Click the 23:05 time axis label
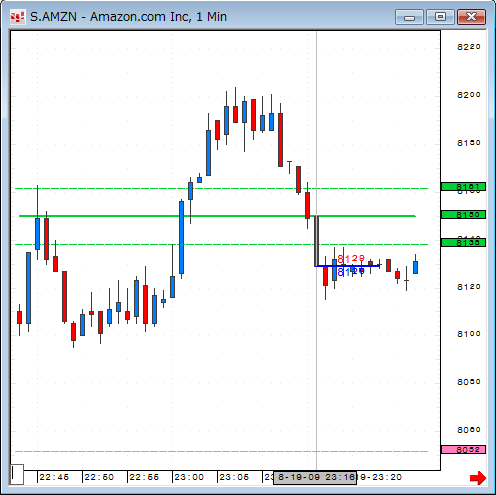This screenshot has width=496, height=495. pos(234,477)
